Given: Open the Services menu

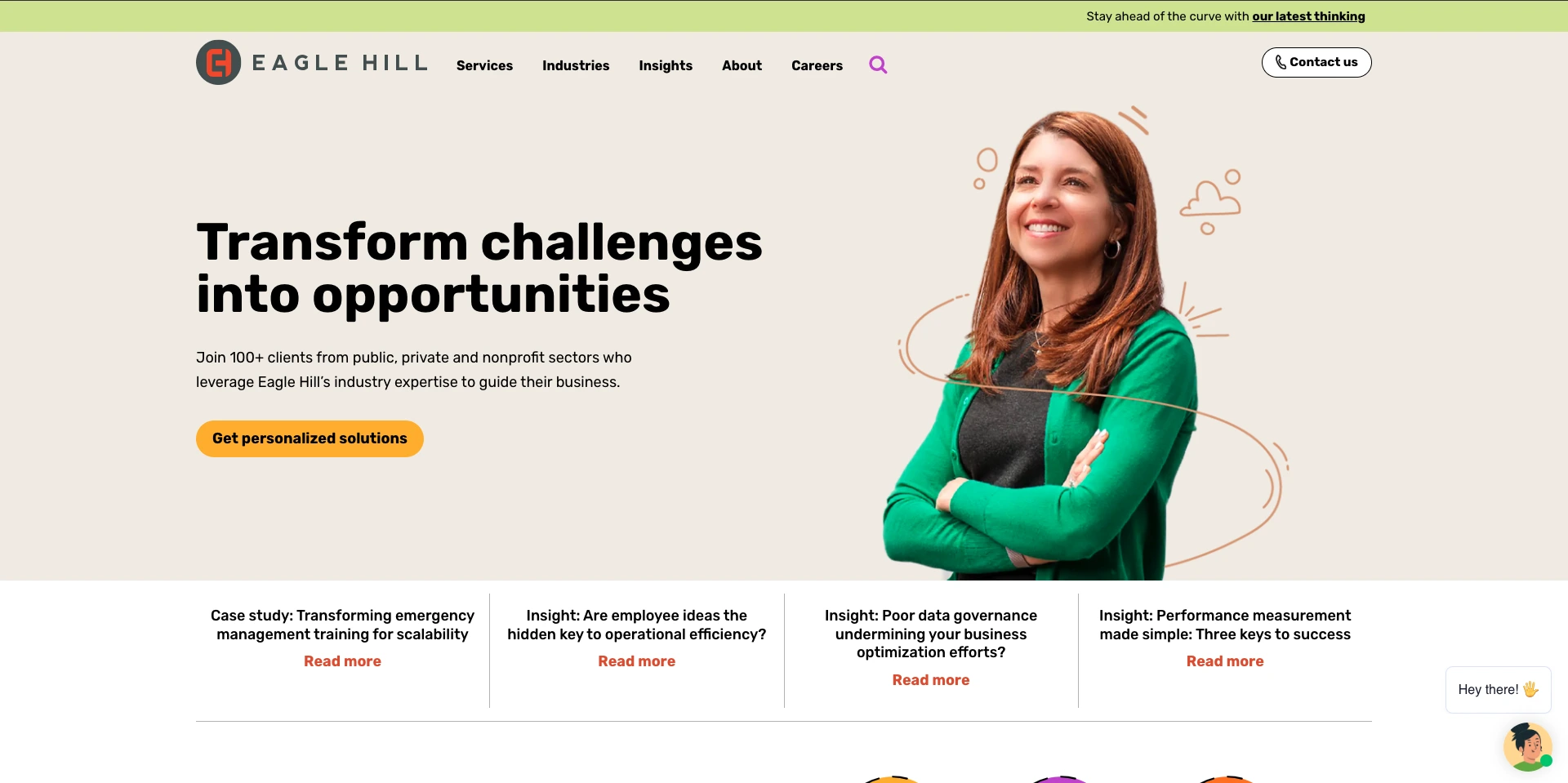Looking at the screenshot, I should click(484, 65).
